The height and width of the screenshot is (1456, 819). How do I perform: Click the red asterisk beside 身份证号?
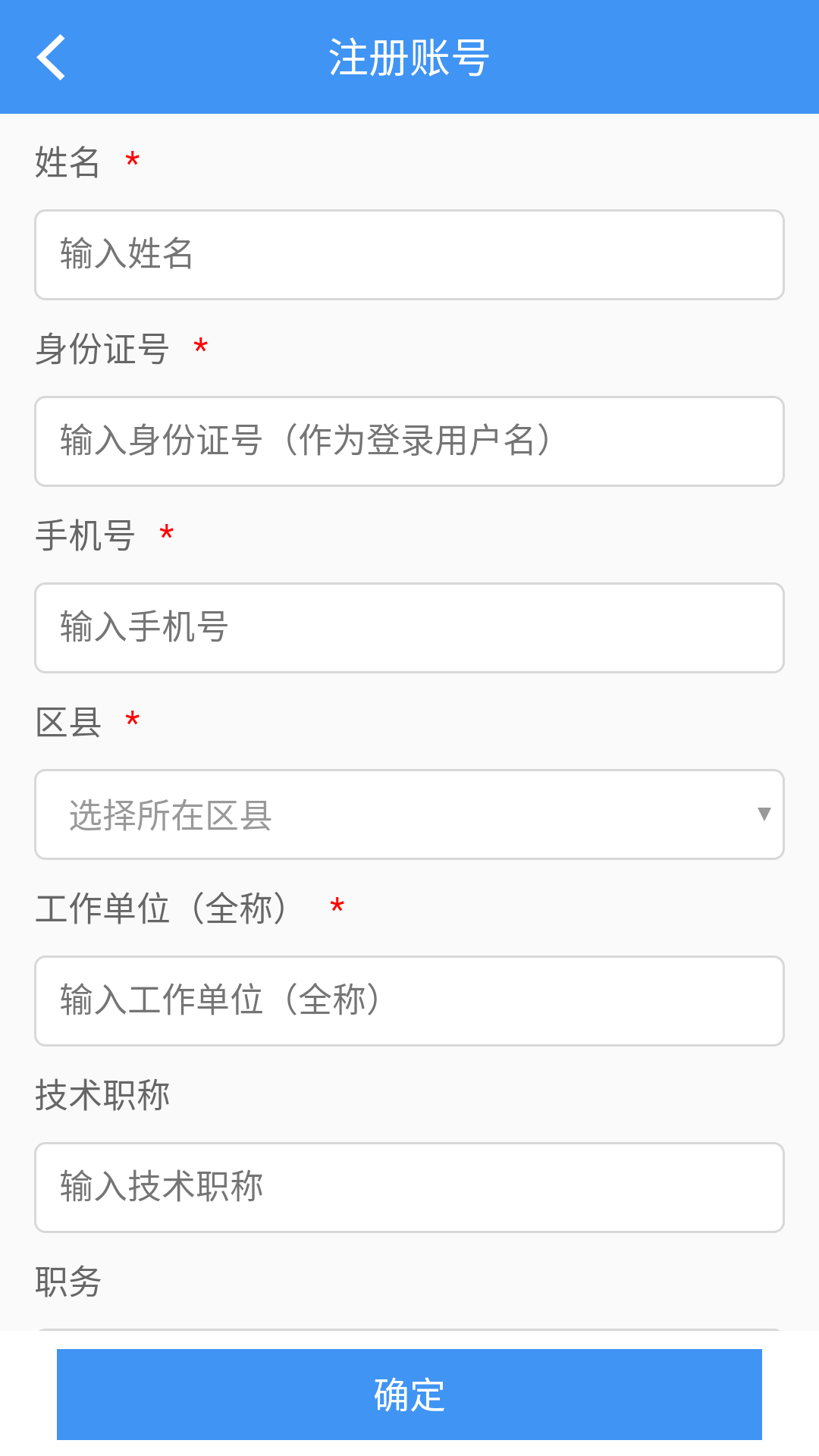pyautogui.click(x=201, y=347)
